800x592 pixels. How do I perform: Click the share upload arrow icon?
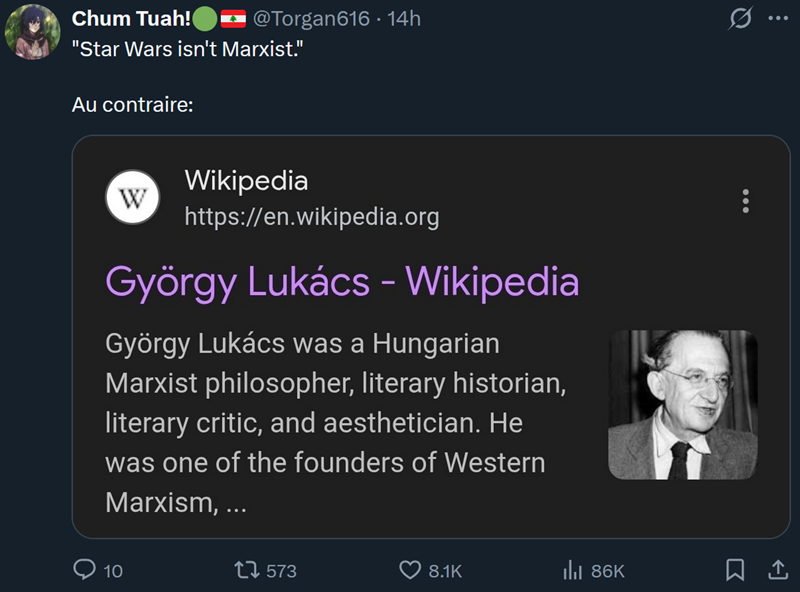pyautogui.click(x=776, y=570)
